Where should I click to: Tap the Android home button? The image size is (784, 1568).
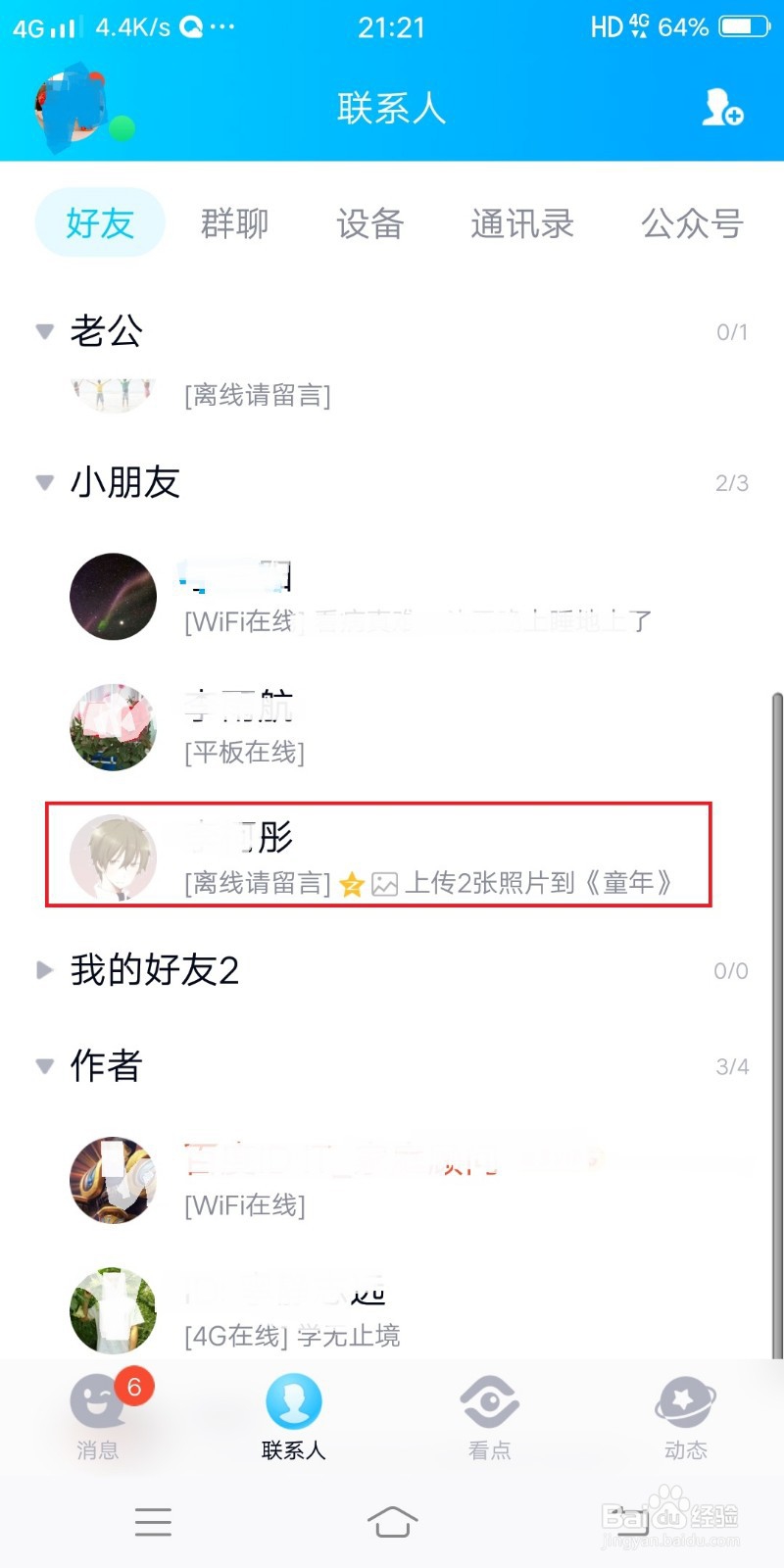pyautogui.click(x=392, y=1522)
